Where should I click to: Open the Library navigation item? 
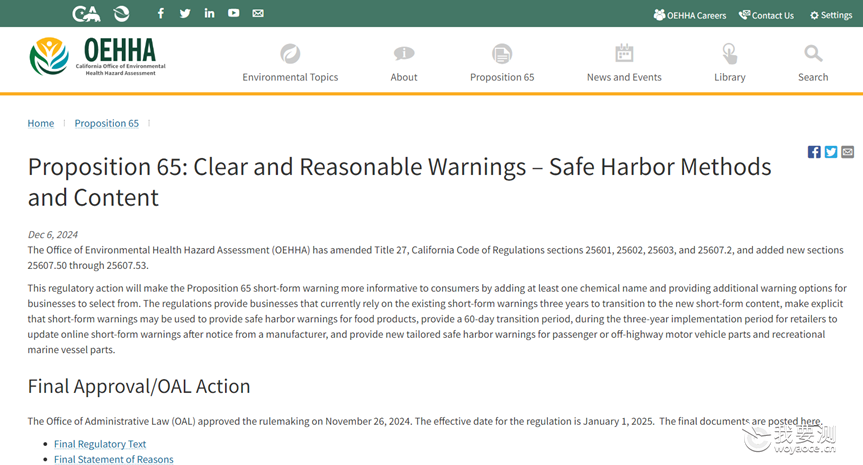730,63
